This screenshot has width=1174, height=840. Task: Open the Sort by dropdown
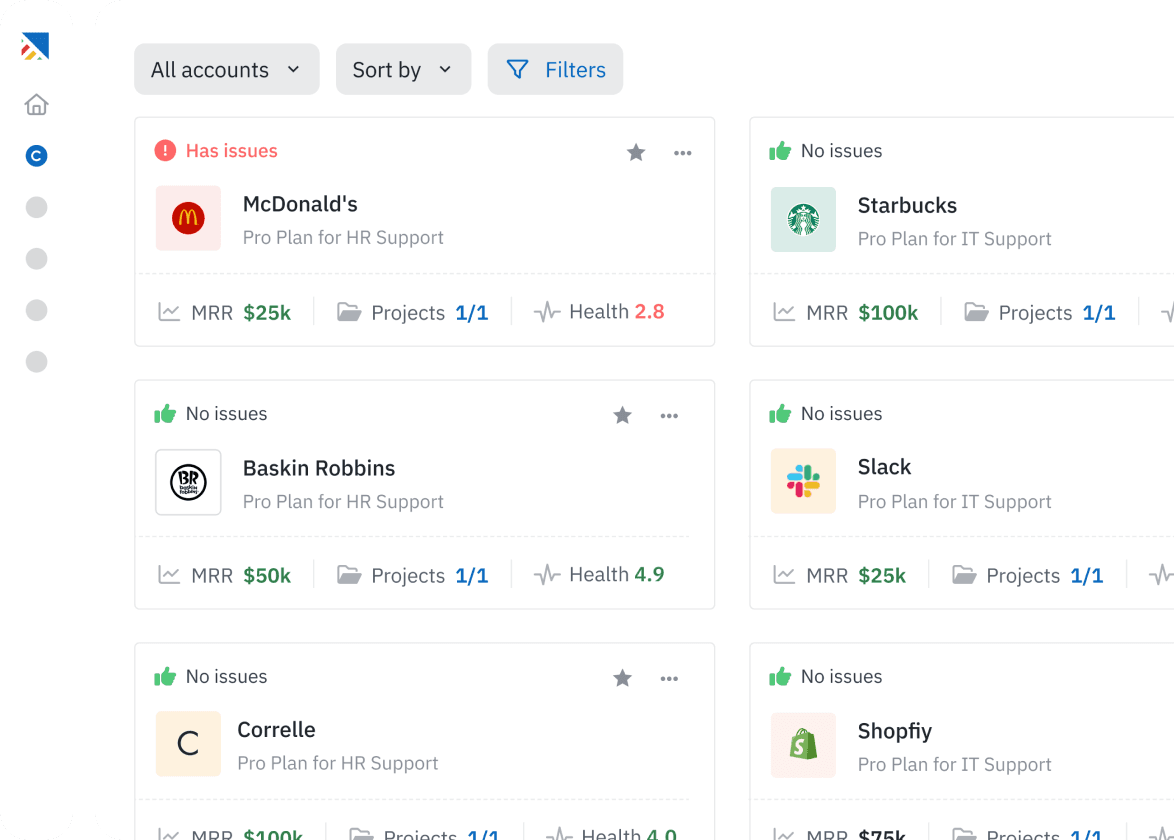pos(403,69)
